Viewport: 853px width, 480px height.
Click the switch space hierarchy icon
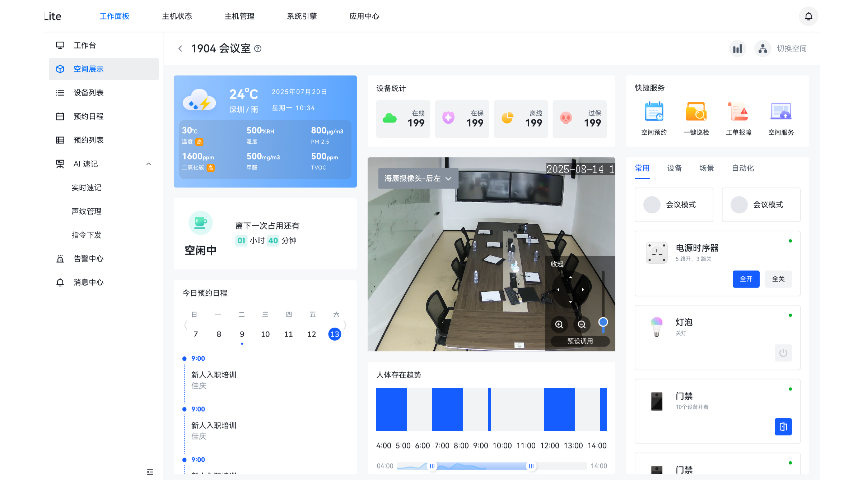click(x=763, y=49)
